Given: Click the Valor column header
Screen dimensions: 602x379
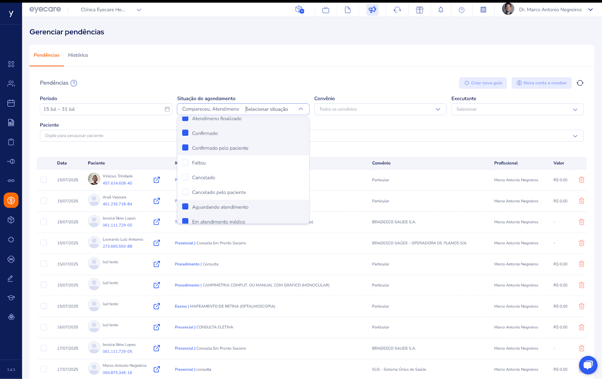Looking at the screenshot, I should click(x=559, y=163).
